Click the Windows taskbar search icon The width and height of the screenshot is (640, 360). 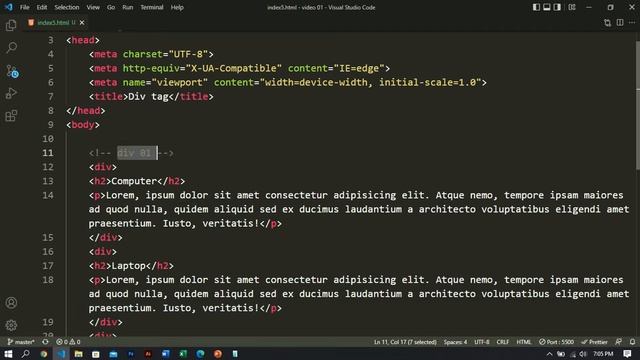pos(25,353)
